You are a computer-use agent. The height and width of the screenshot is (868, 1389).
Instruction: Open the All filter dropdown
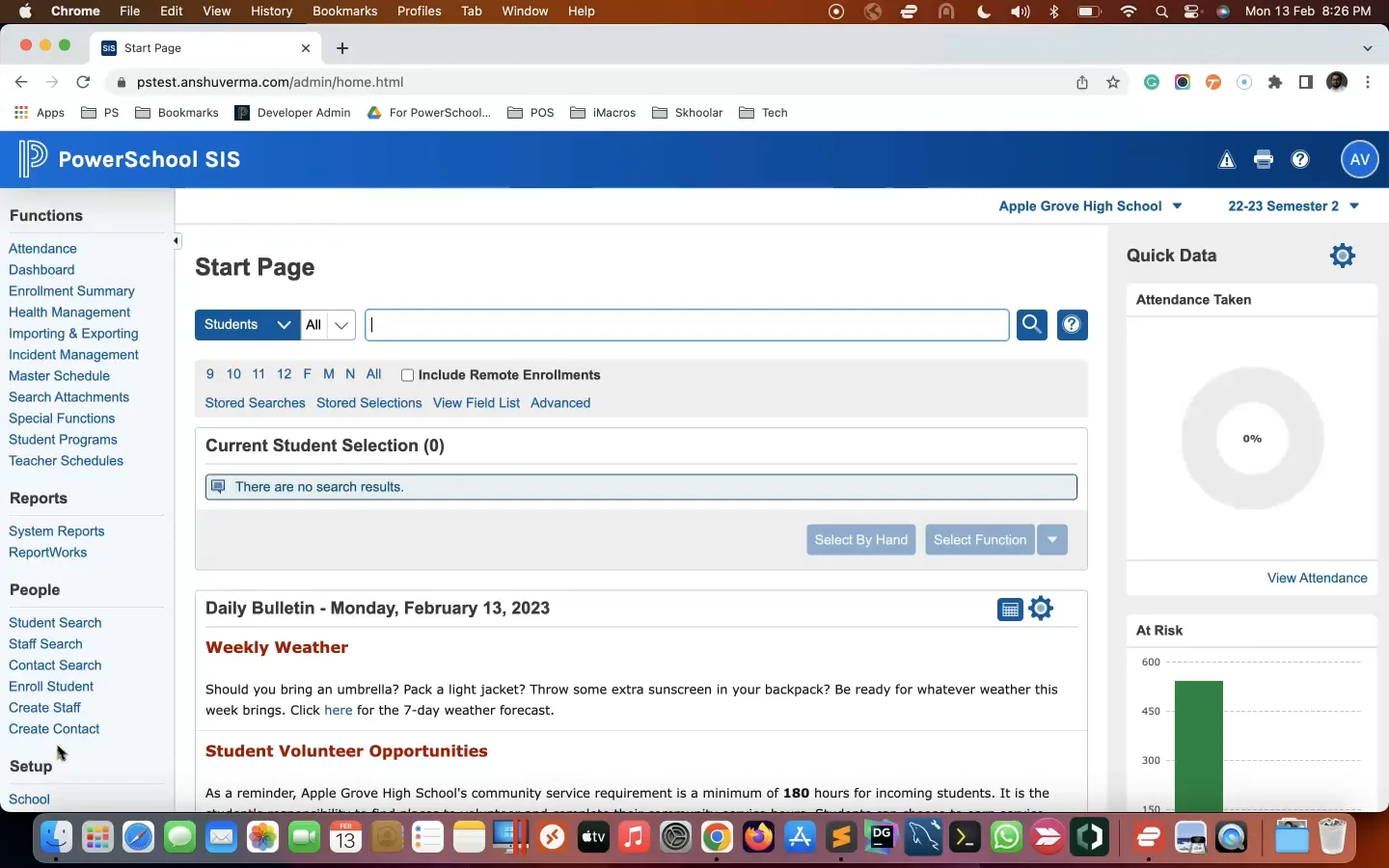coord(328,325)
